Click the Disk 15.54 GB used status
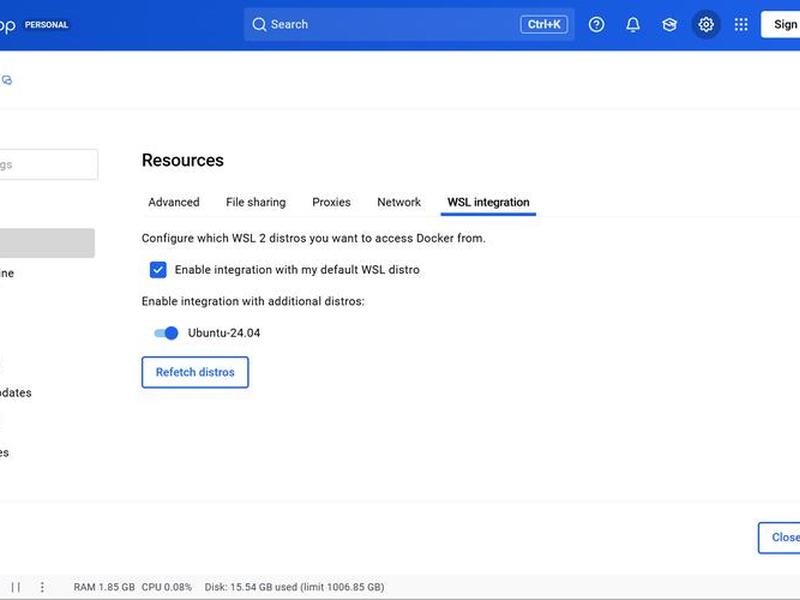800x600 pixels. pos(294,587)
